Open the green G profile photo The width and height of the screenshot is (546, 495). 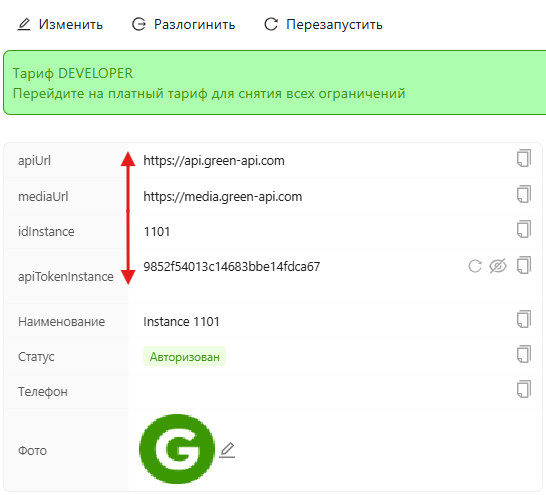[177, 449]
